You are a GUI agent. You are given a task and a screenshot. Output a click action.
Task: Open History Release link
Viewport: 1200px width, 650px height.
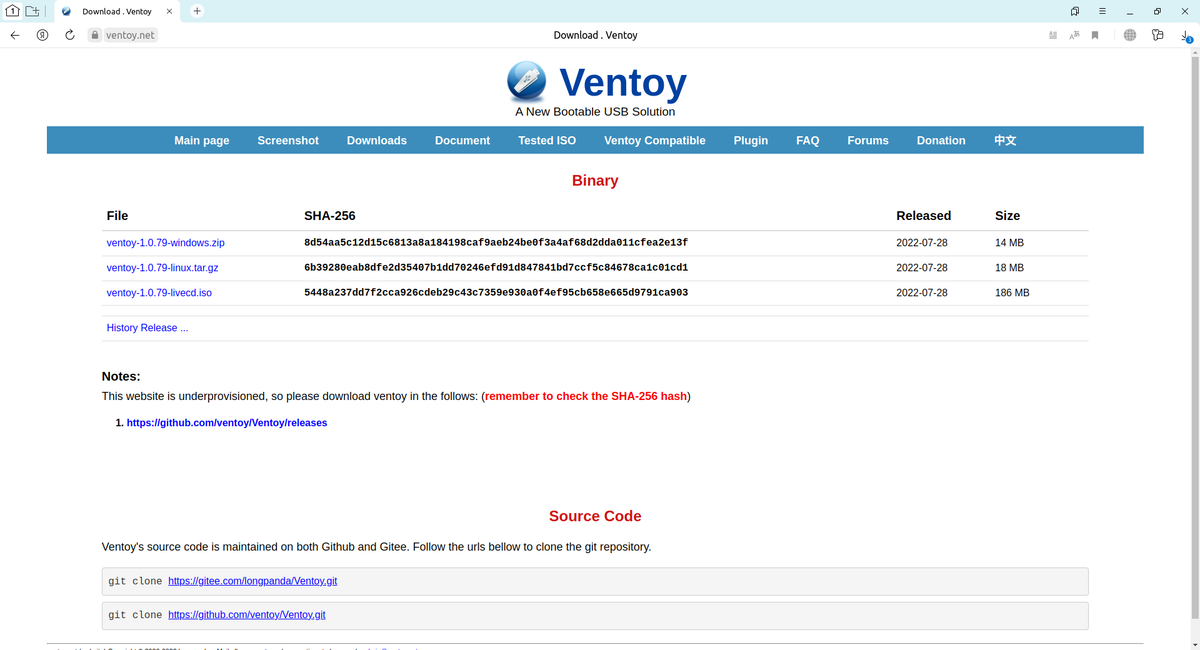tap(147, 328)
